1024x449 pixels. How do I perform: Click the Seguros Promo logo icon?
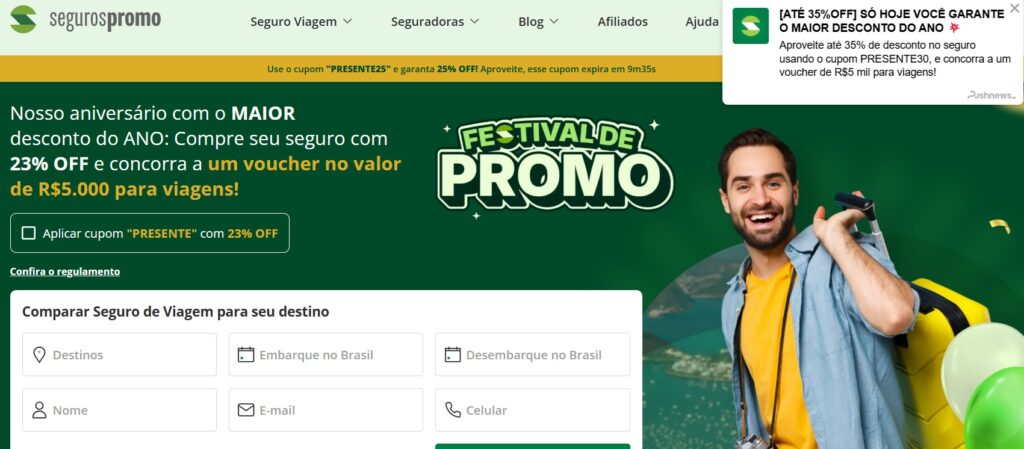24,19
